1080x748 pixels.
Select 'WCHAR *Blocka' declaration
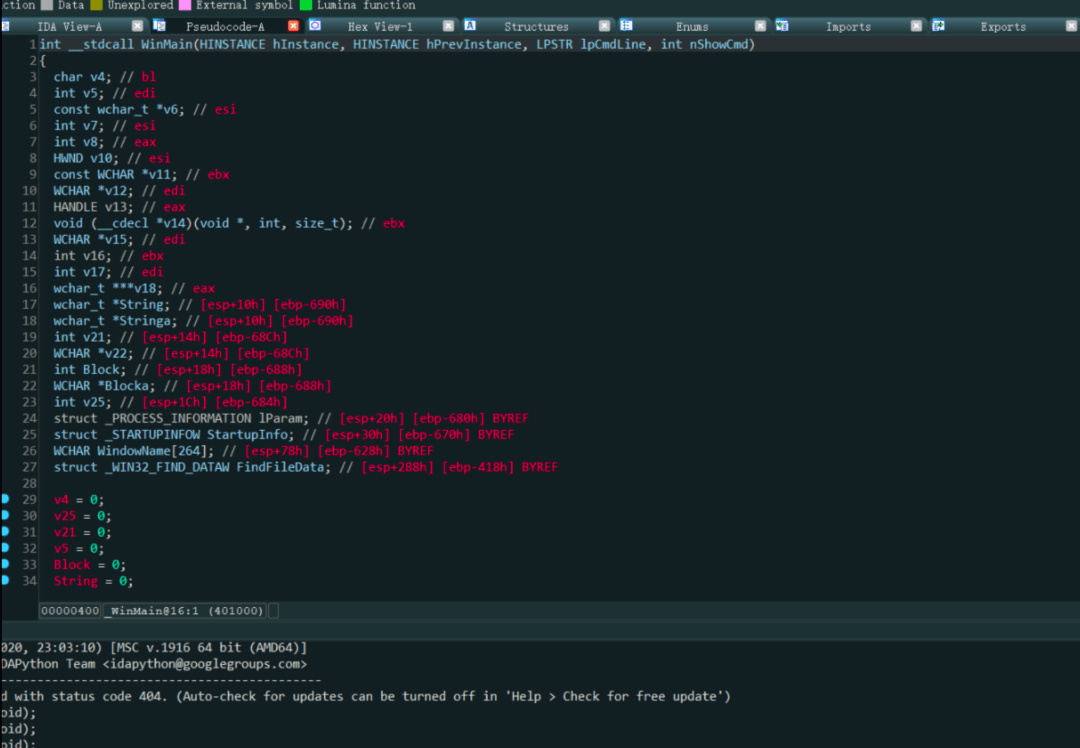tap(104, 386)
